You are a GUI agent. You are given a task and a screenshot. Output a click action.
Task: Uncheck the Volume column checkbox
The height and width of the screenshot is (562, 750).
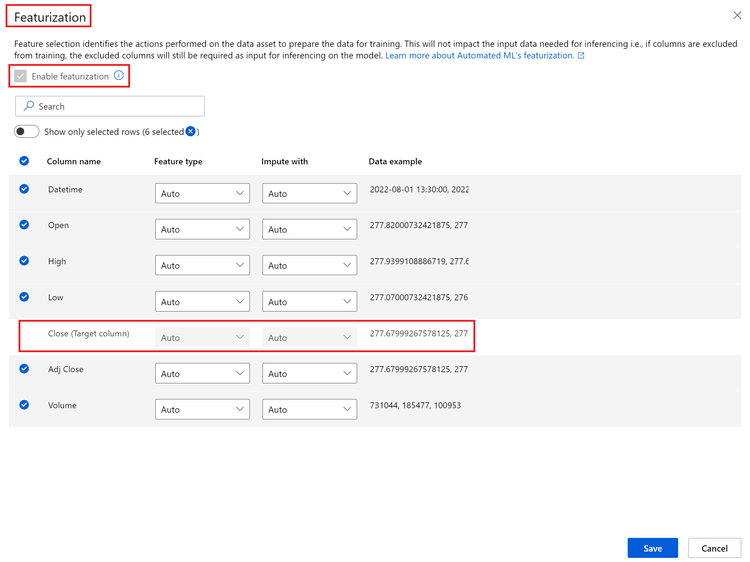click(24, 405)
